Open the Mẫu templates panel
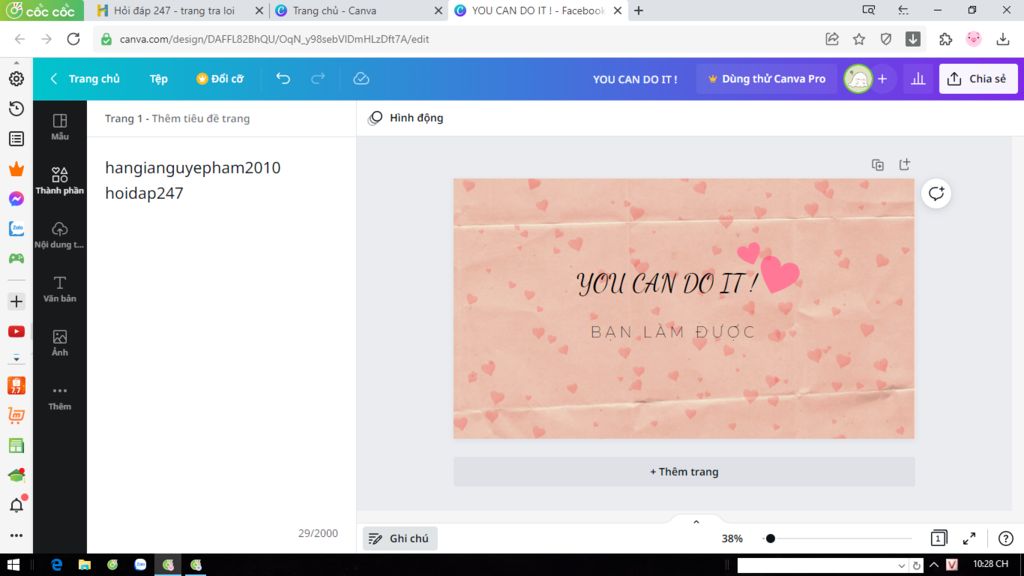 [59, 127]
